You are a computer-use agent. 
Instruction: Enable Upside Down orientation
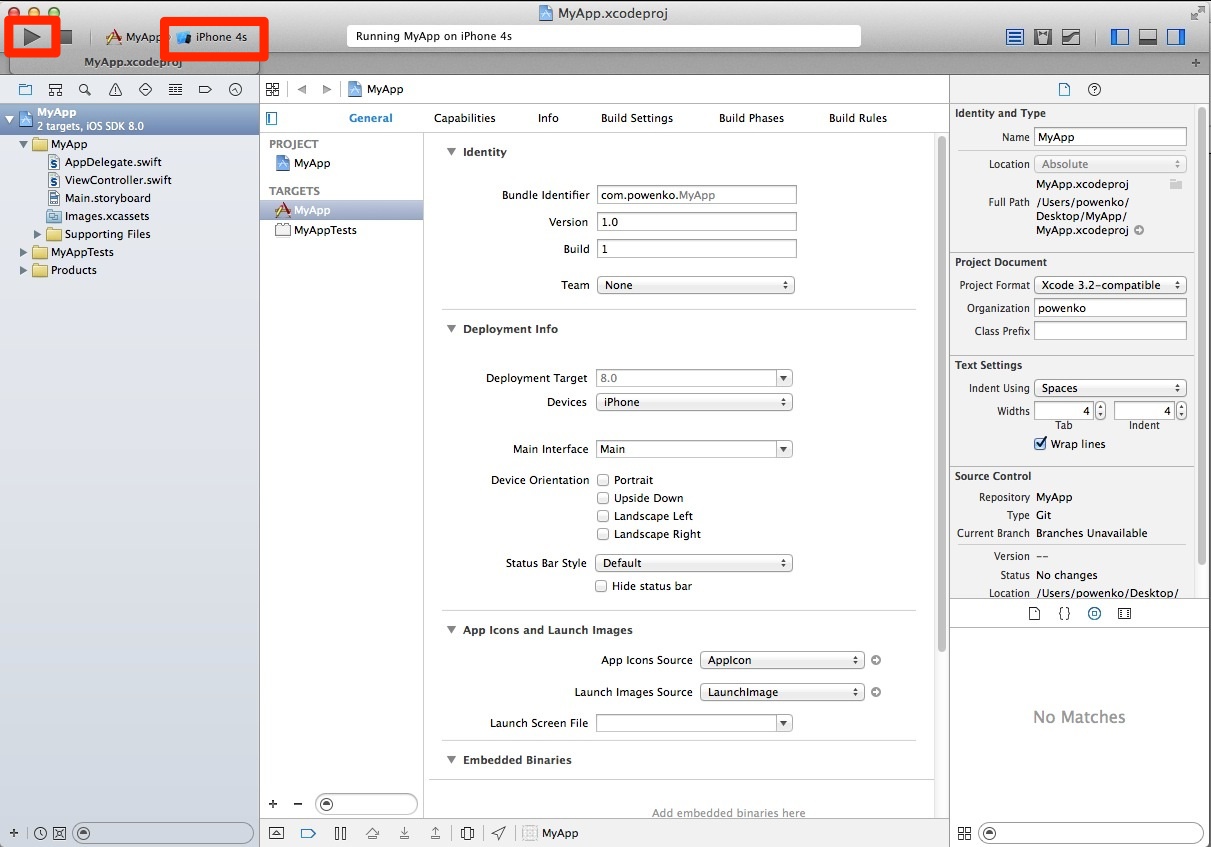point(603,498)
